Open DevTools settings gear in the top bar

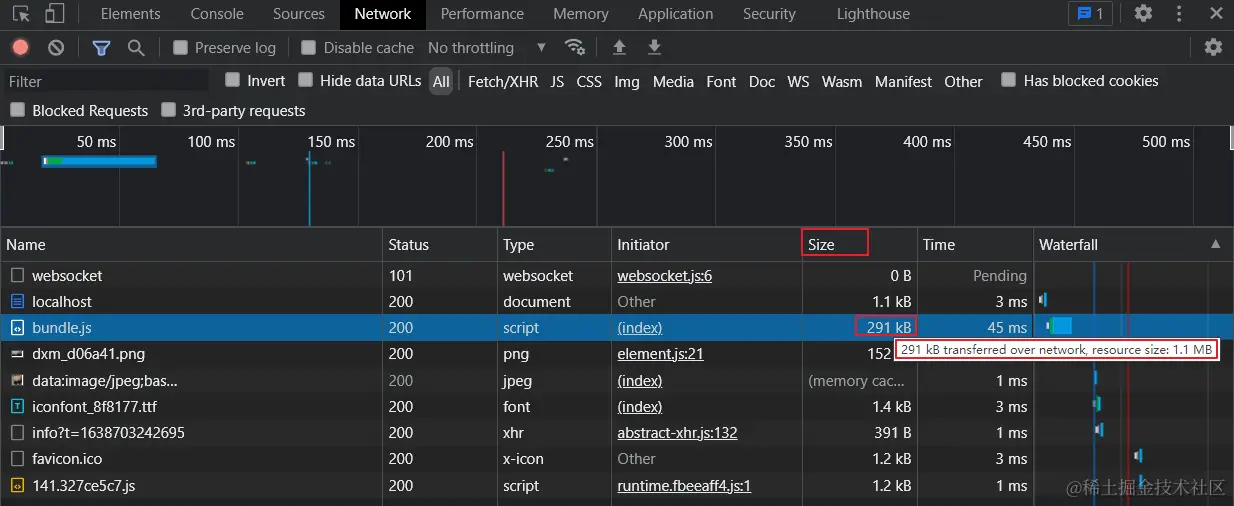click(x=1143, y=14)
